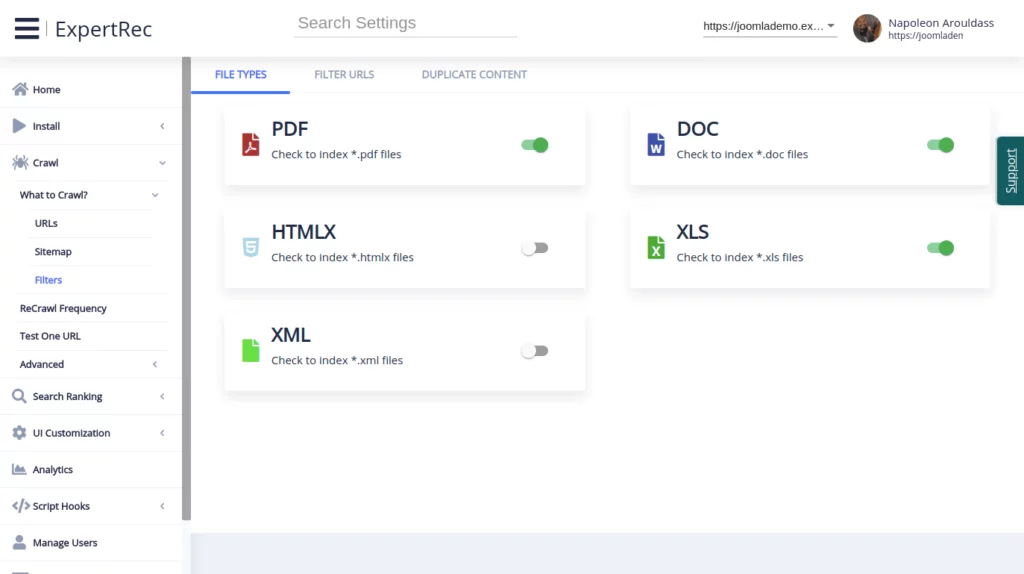Click the Search Ranking magnifier icon

[x=19, y=396]
